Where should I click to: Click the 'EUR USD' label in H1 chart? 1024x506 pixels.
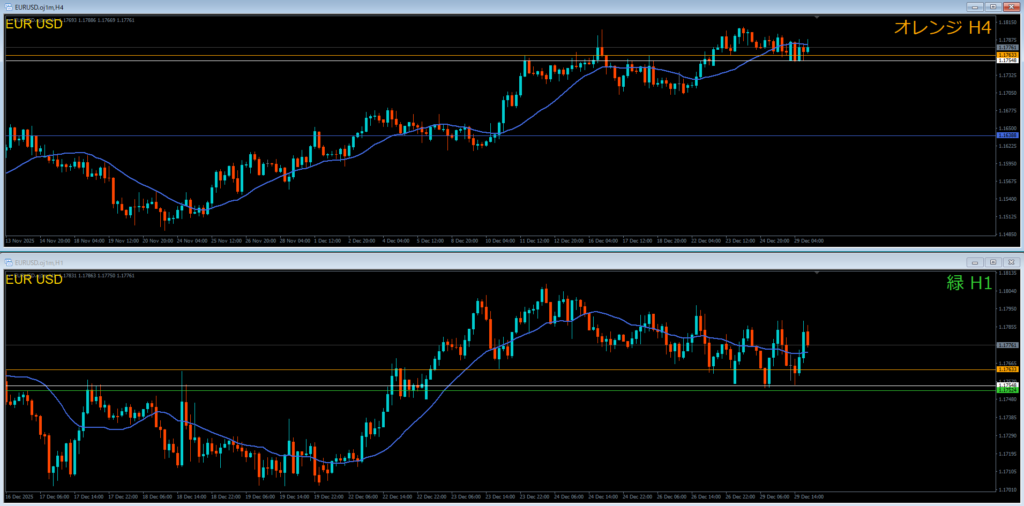pyautogui.click(x=34, y=279)
